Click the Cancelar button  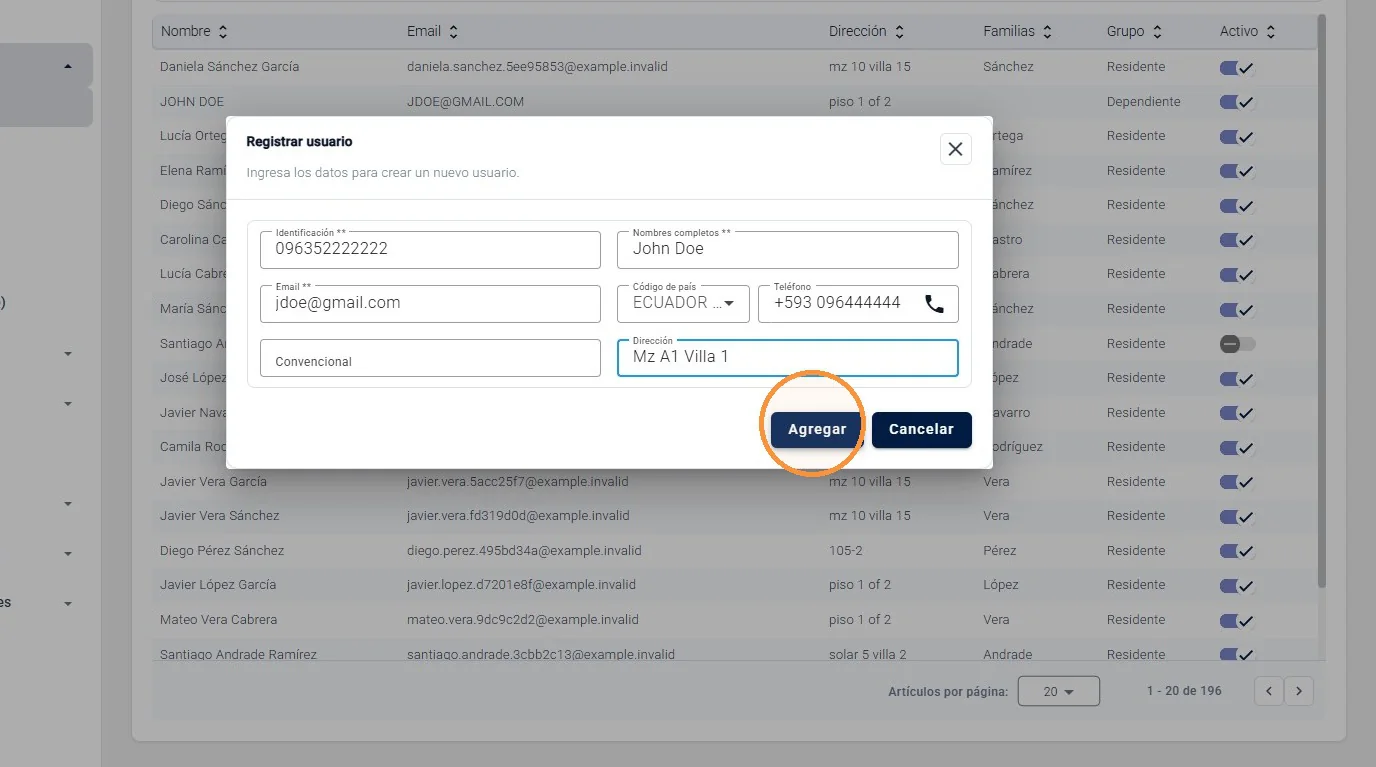click(921, 429)
